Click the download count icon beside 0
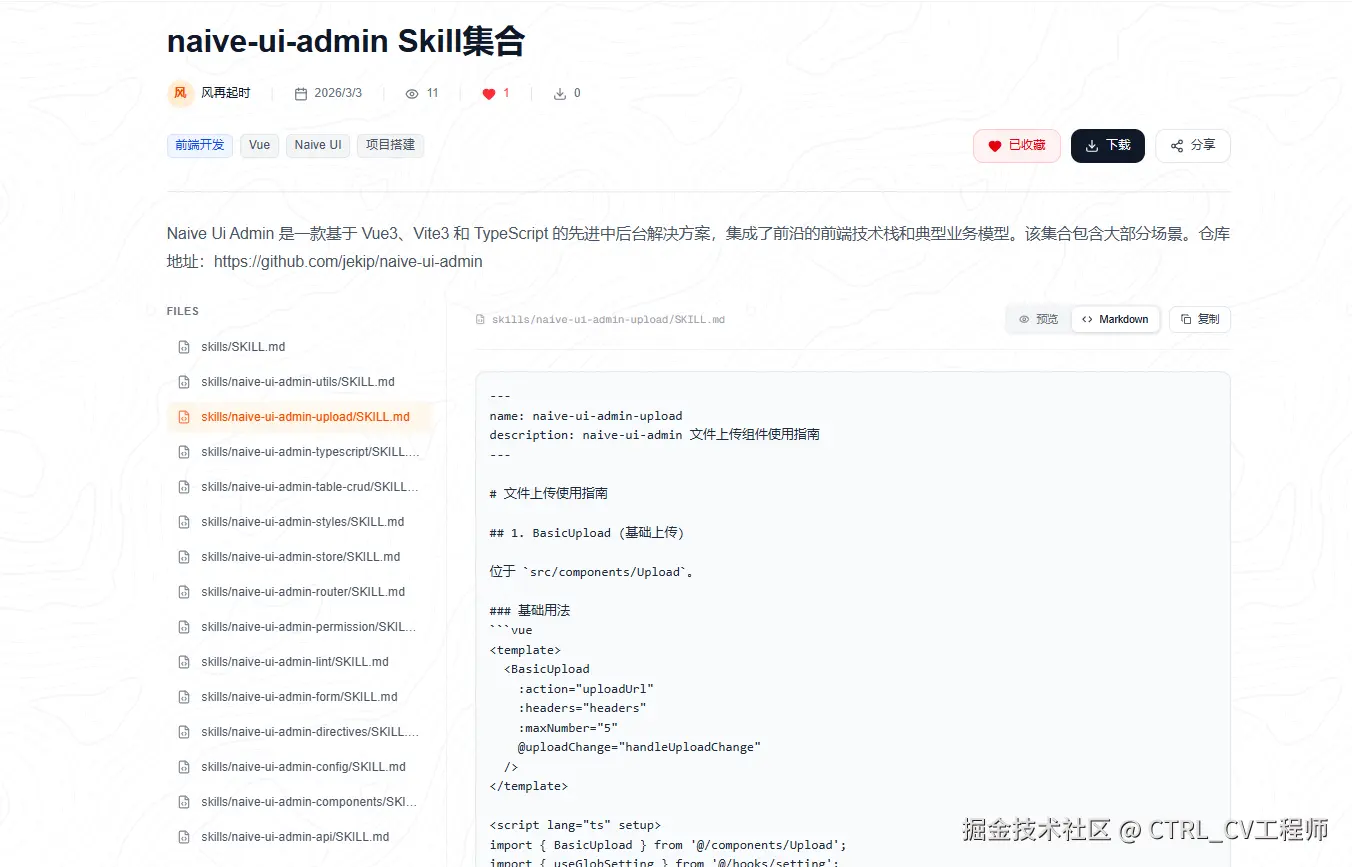This screenshot has width=1352, height=867. (560, 94)
